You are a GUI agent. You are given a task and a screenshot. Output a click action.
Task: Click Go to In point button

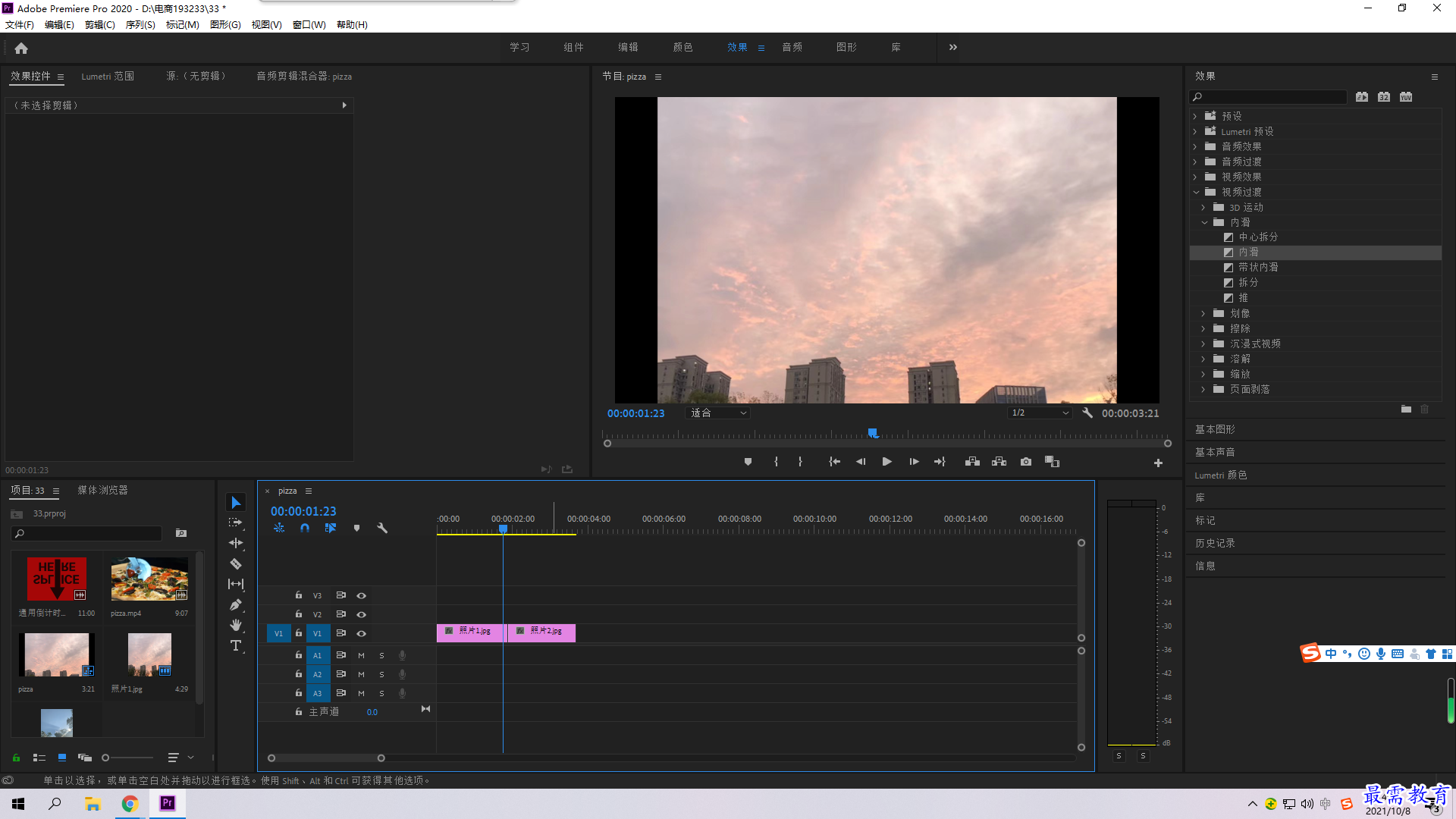click(834, 462)
